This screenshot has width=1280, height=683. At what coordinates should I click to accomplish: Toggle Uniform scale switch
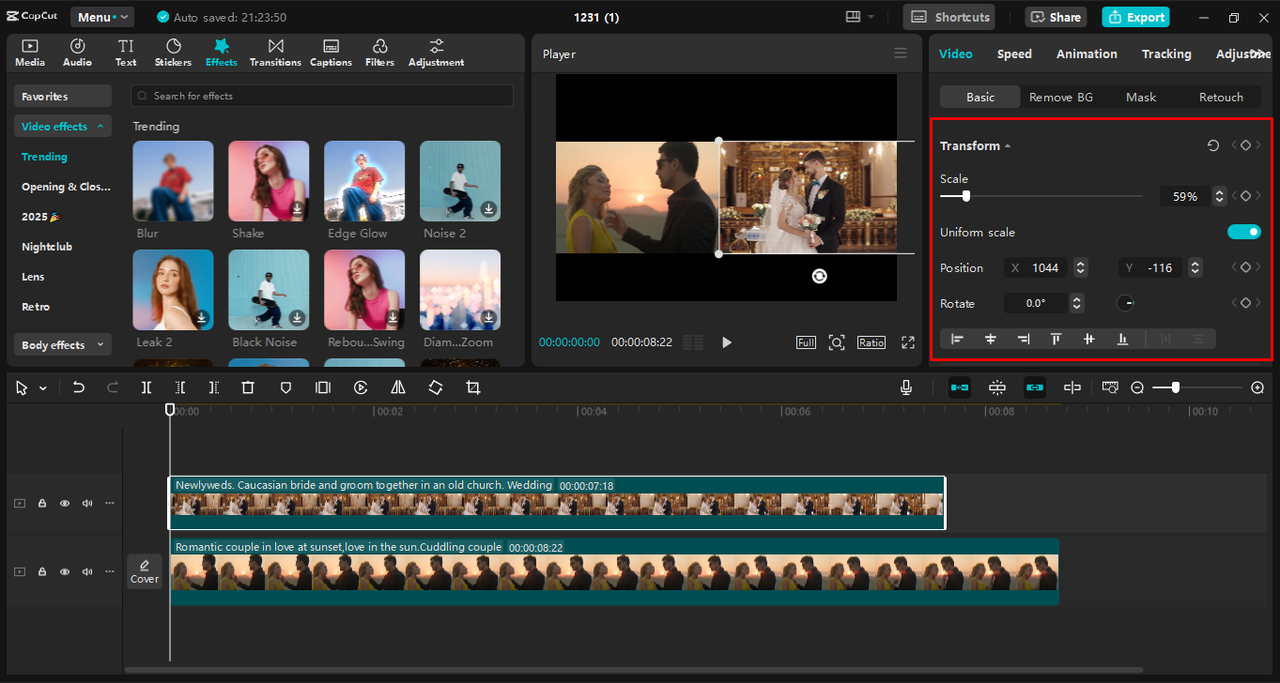click(1244, 232)
